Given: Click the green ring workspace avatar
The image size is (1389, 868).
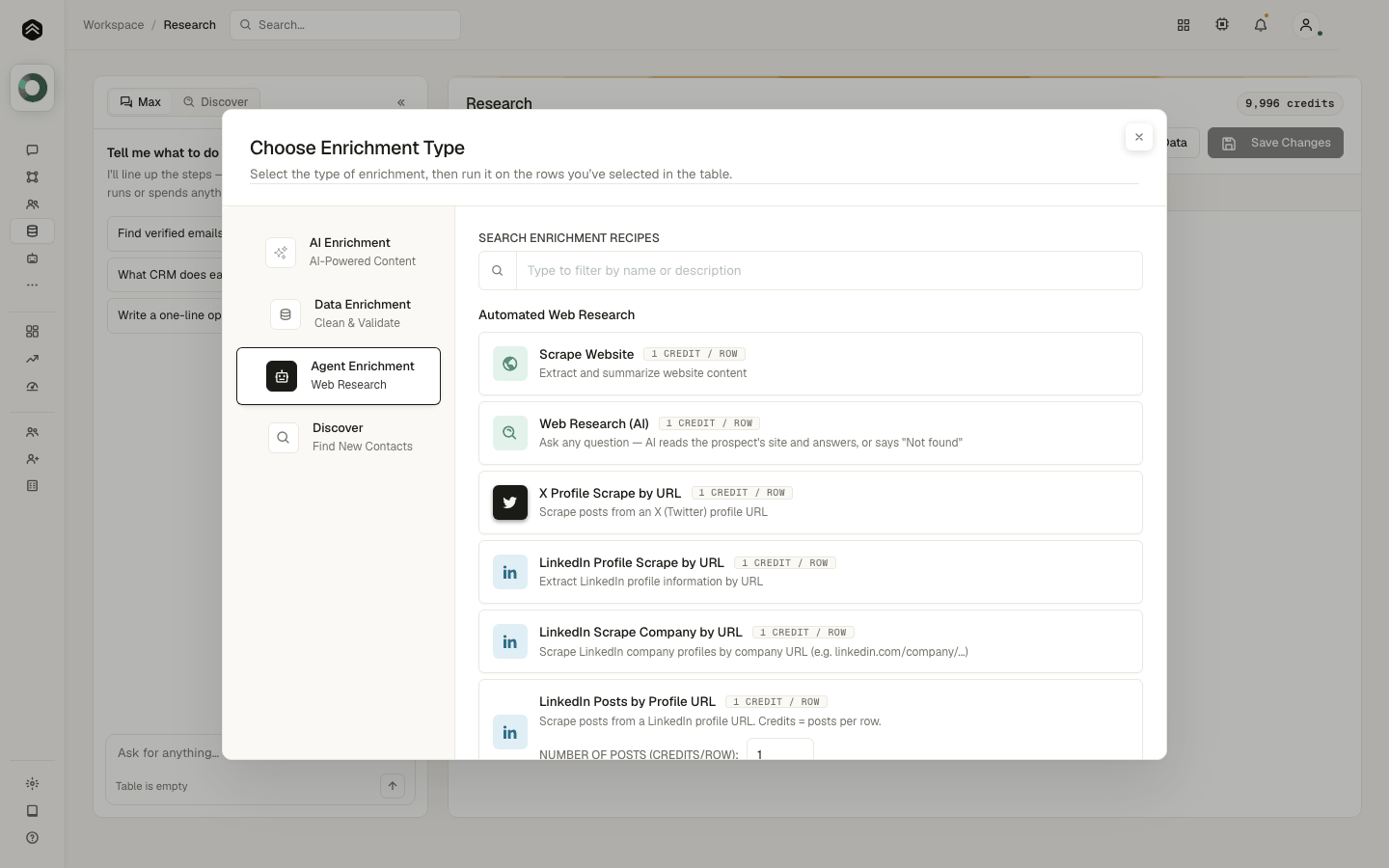Looking at the screenshot, I should pyautogui.click(x=32, y=88).
